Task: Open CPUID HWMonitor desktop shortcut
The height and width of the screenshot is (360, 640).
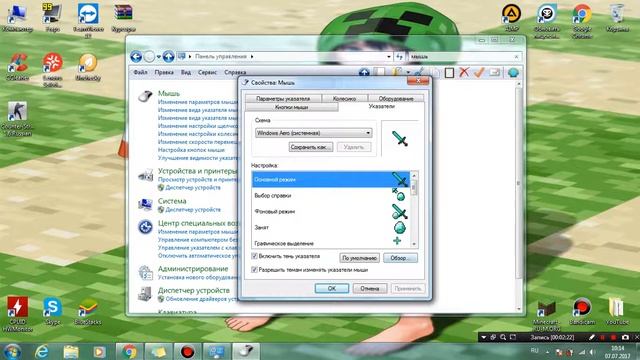Action: (17, 313)
